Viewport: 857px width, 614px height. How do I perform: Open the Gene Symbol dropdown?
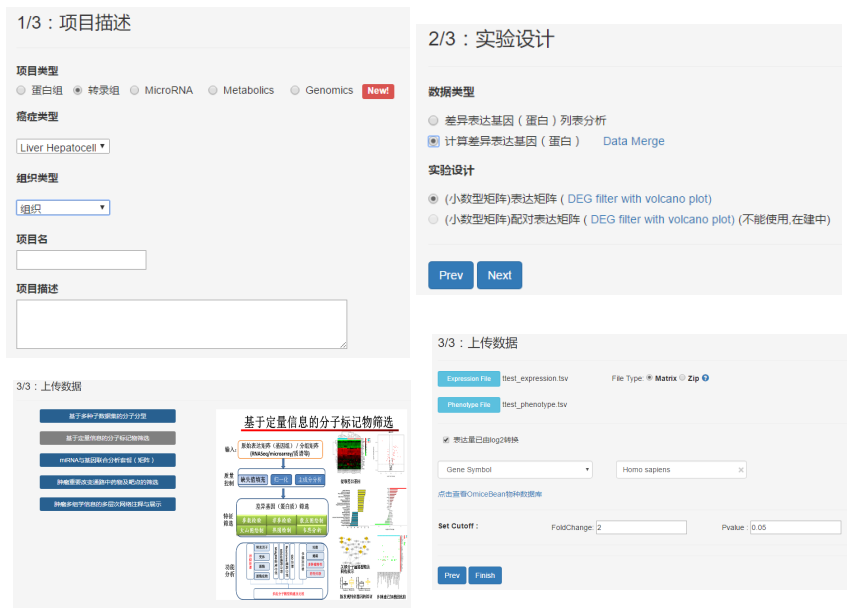(515, 470)
